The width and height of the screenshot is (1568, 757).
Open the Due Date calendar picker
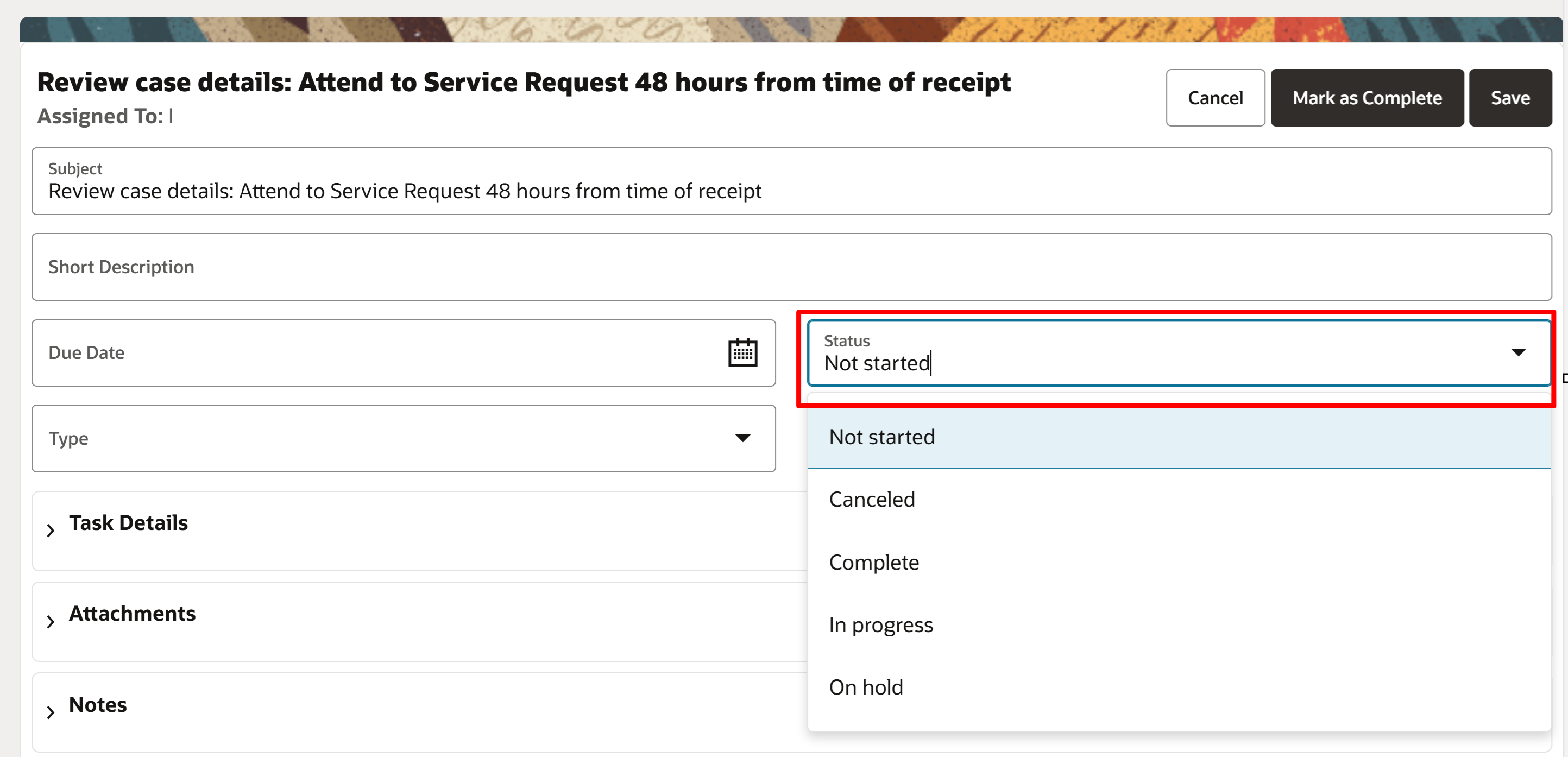(744, 352)
